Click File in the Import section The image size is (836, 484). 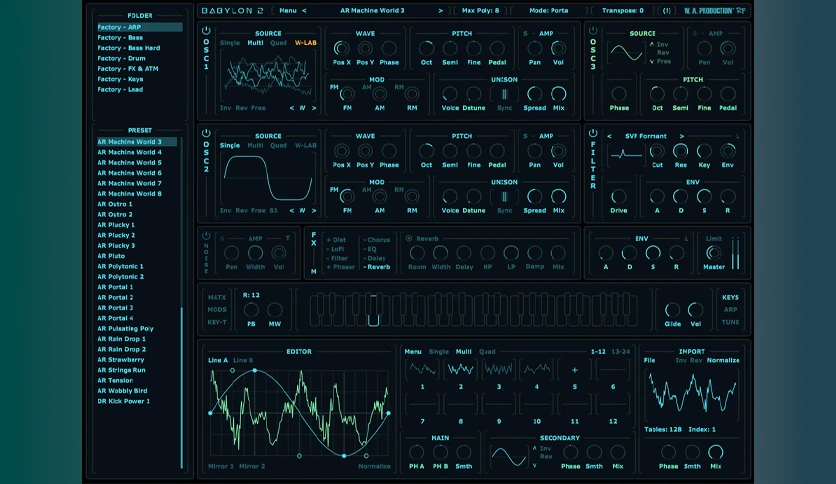click(649, 360)
